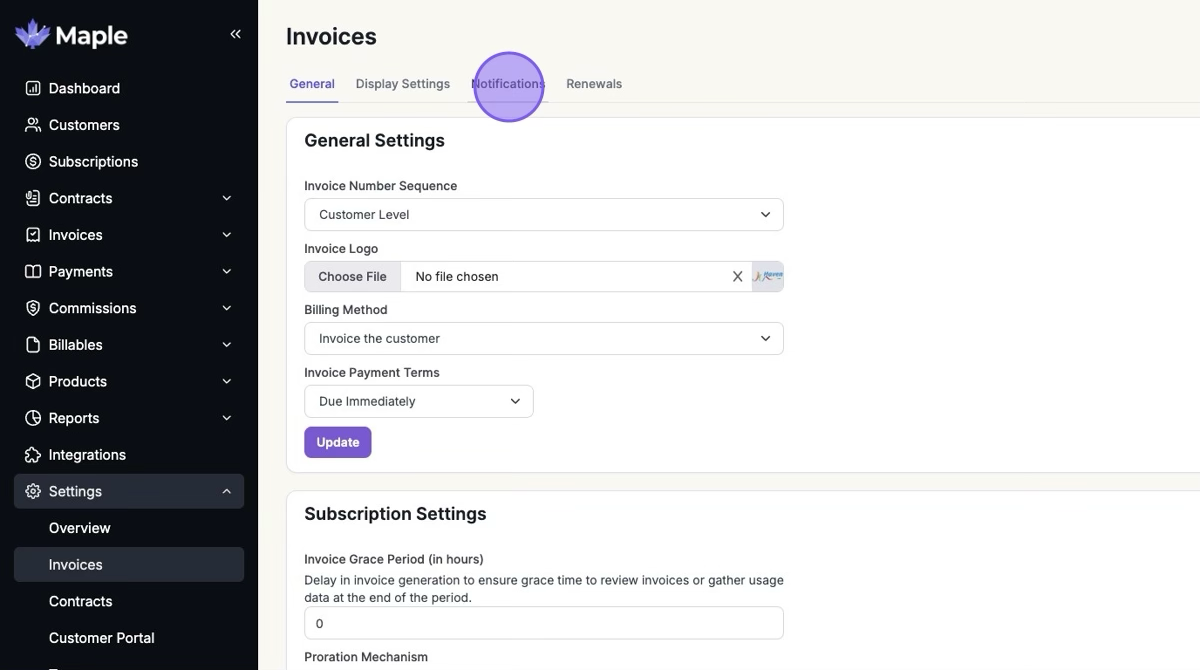
Task: Open the Billing Method dropdown
Action: click(x=543, y=338)
